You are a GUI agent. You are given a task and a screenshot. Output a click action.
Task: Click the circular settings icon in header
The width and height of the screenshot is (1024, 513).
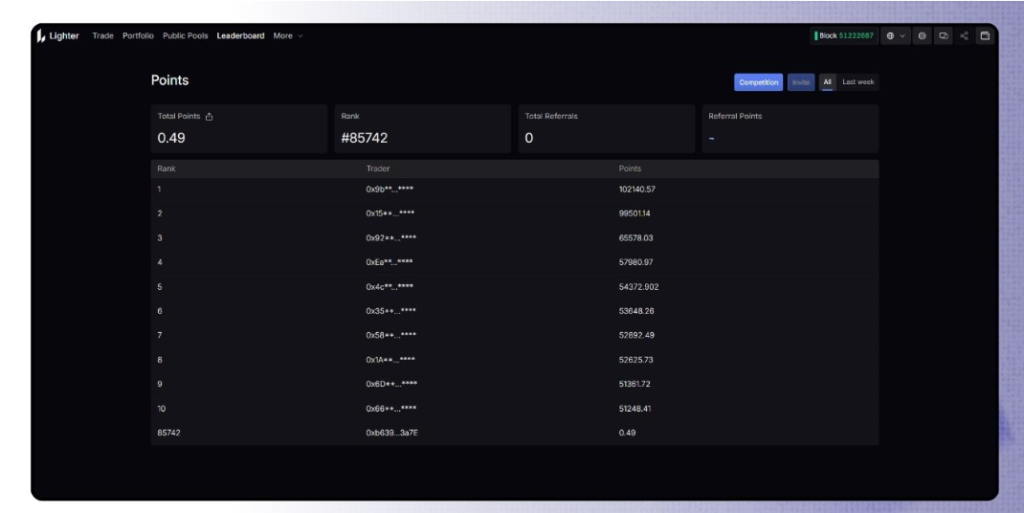click(922, 36)
